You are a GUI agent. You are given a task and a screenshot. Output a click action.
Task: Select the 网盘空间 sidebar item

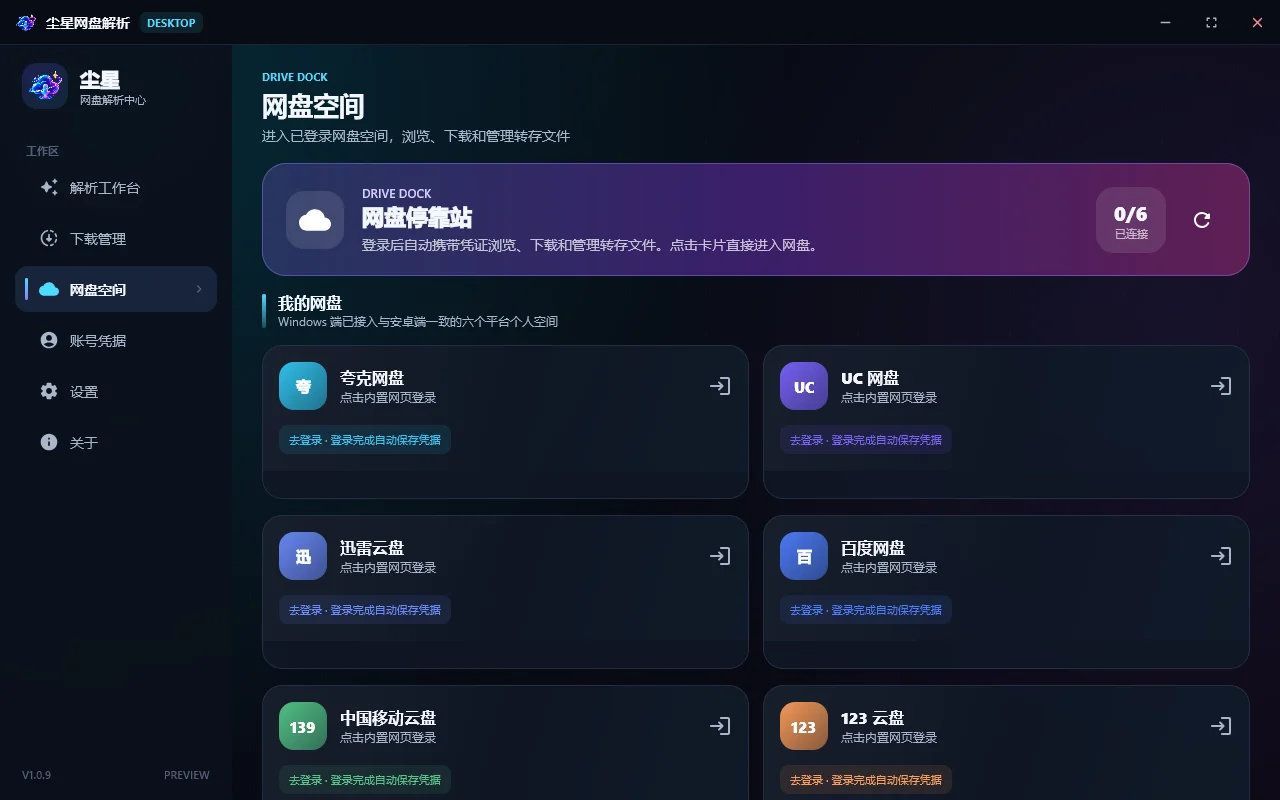pyautogui.click(x=116, y=289)
